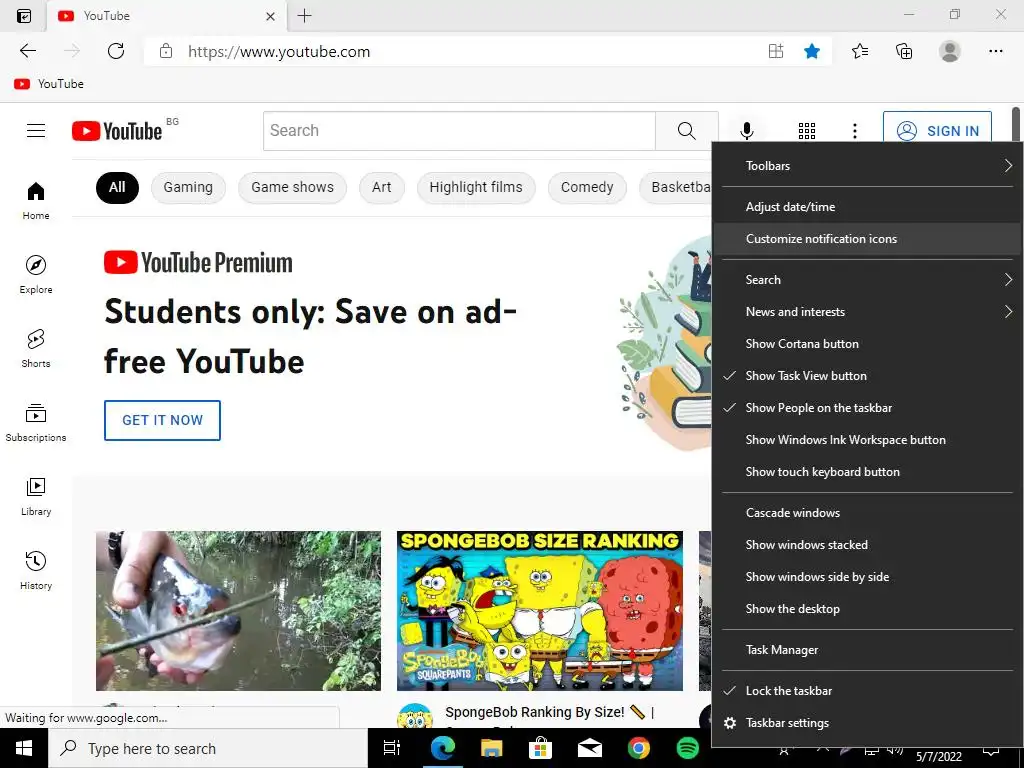Select the Highlight films chip
The image size is (1024, 768).
(x=475, y=187)
